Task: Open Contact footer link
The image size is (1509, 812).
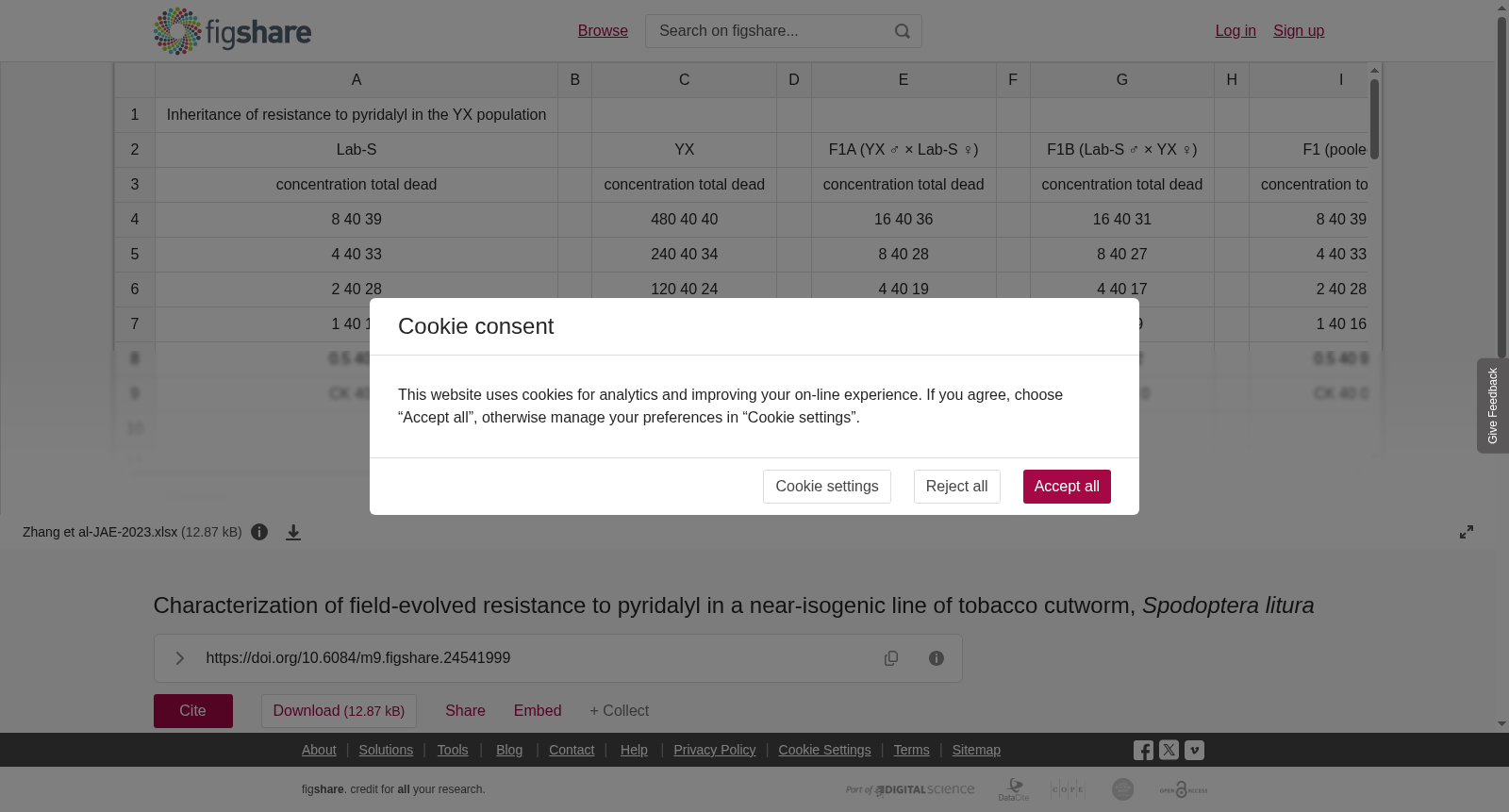Action: click(x=572, y=750)
